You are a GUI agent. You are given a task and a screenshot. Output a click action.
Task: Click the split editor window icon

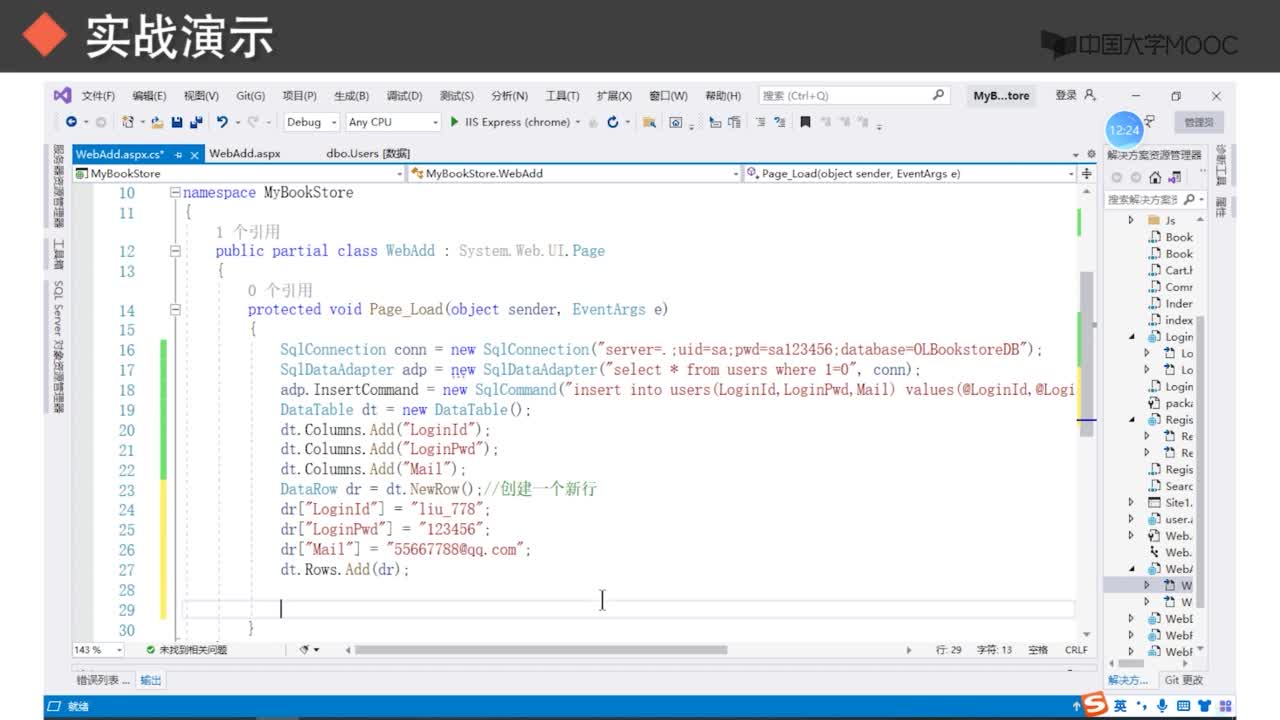(1087, 173)
